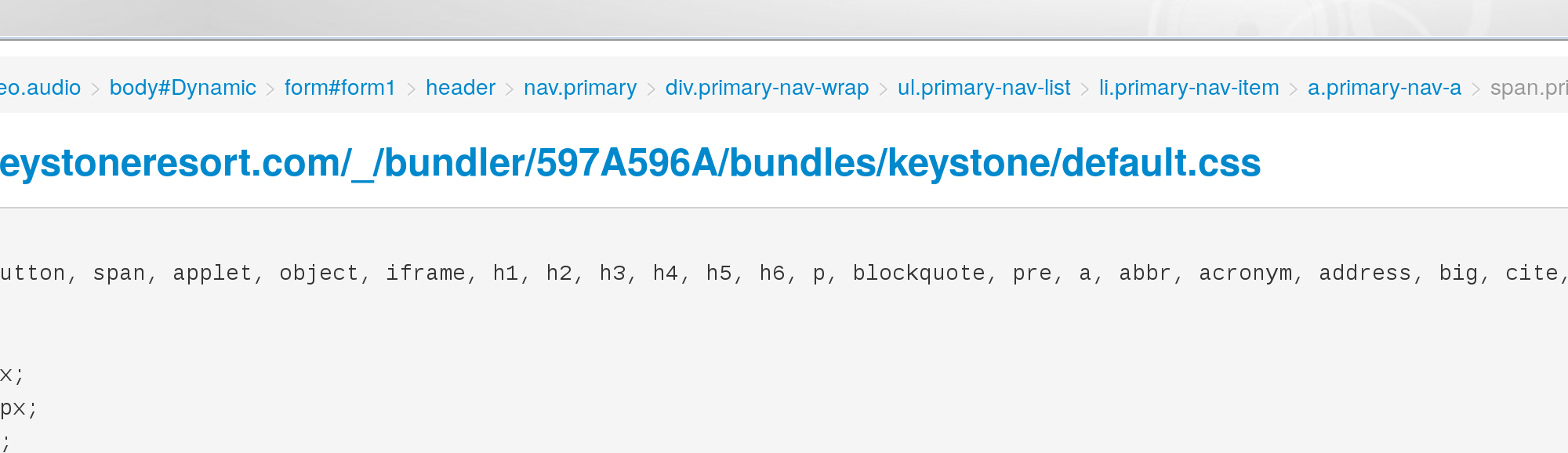The image size is (1568, 453).
Task: Click the chevron between header and nav.primary
Action: click(x=509, y=89)
